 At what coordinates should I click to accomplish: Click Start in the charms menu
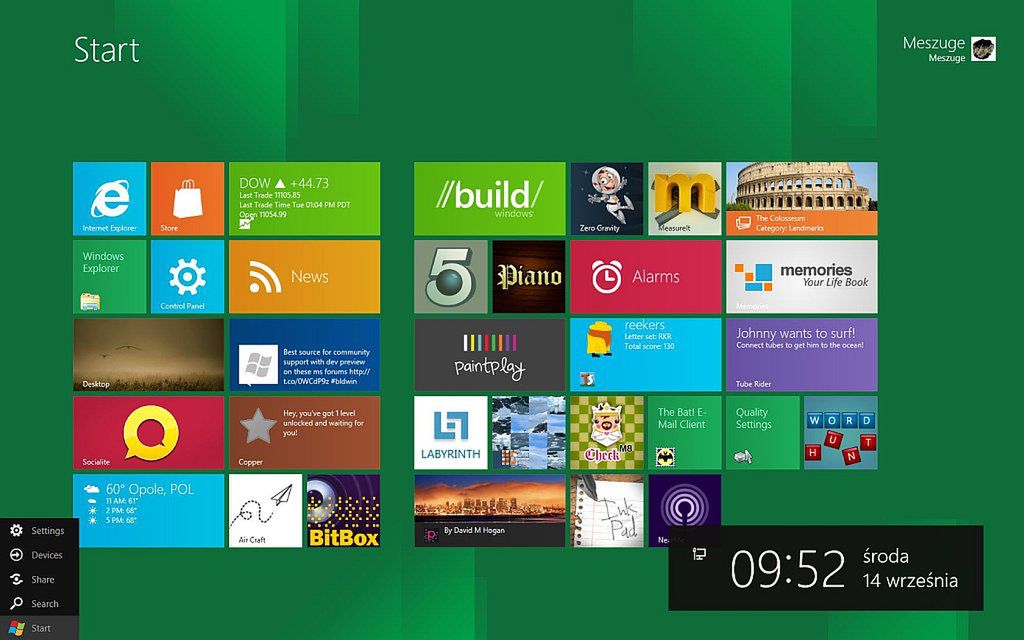[x=39, y=628]
